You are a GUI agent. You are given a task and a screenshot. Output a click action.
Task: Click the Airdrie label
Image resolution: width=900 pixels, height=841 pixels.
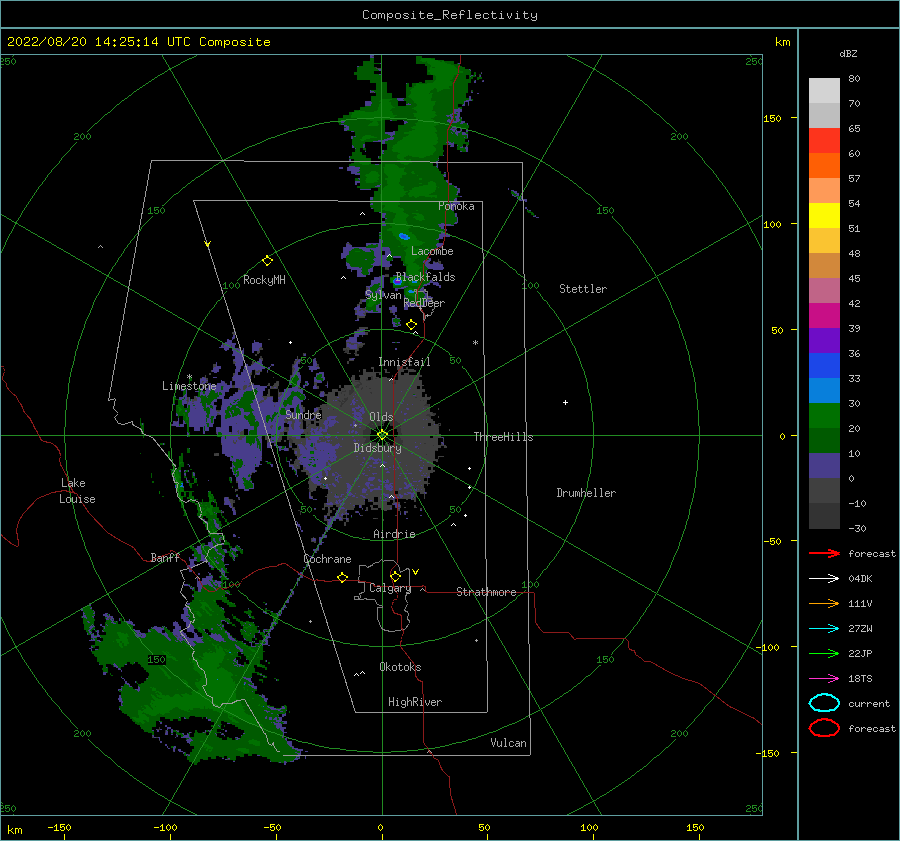pyautogui.click(x=394, y=534)
